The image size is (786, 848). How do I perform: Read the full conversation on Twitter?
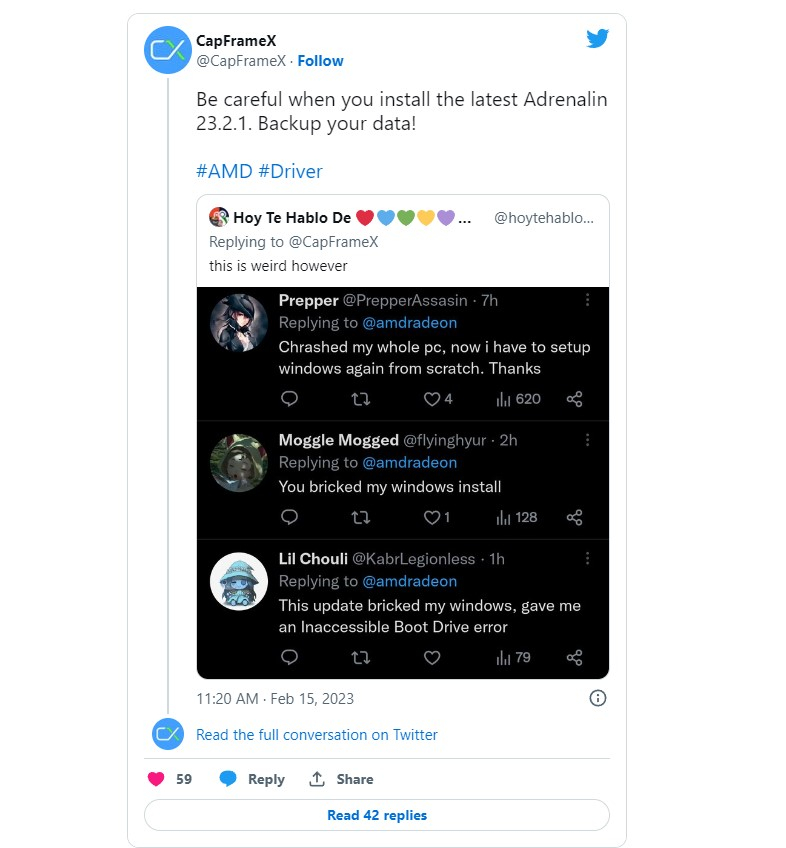click(x=316, y=734)
